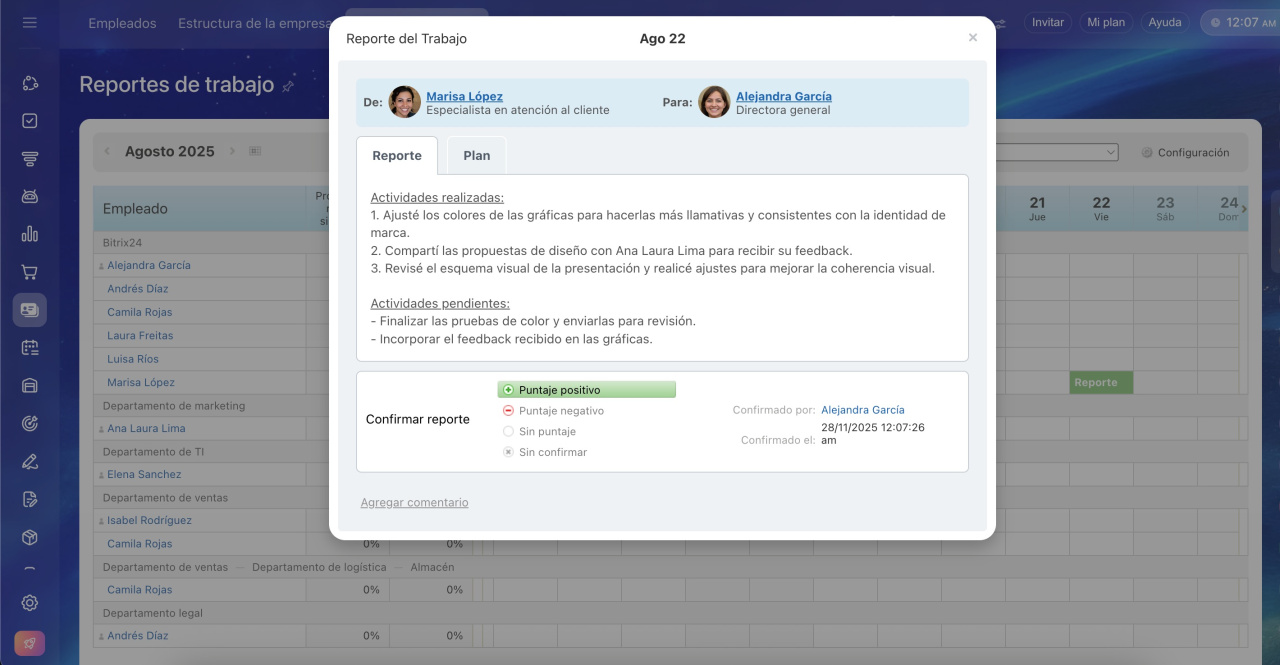Close the Reporte del Trabajo dialog
This screenshot has width=1280, height=665.
point(972,38)
